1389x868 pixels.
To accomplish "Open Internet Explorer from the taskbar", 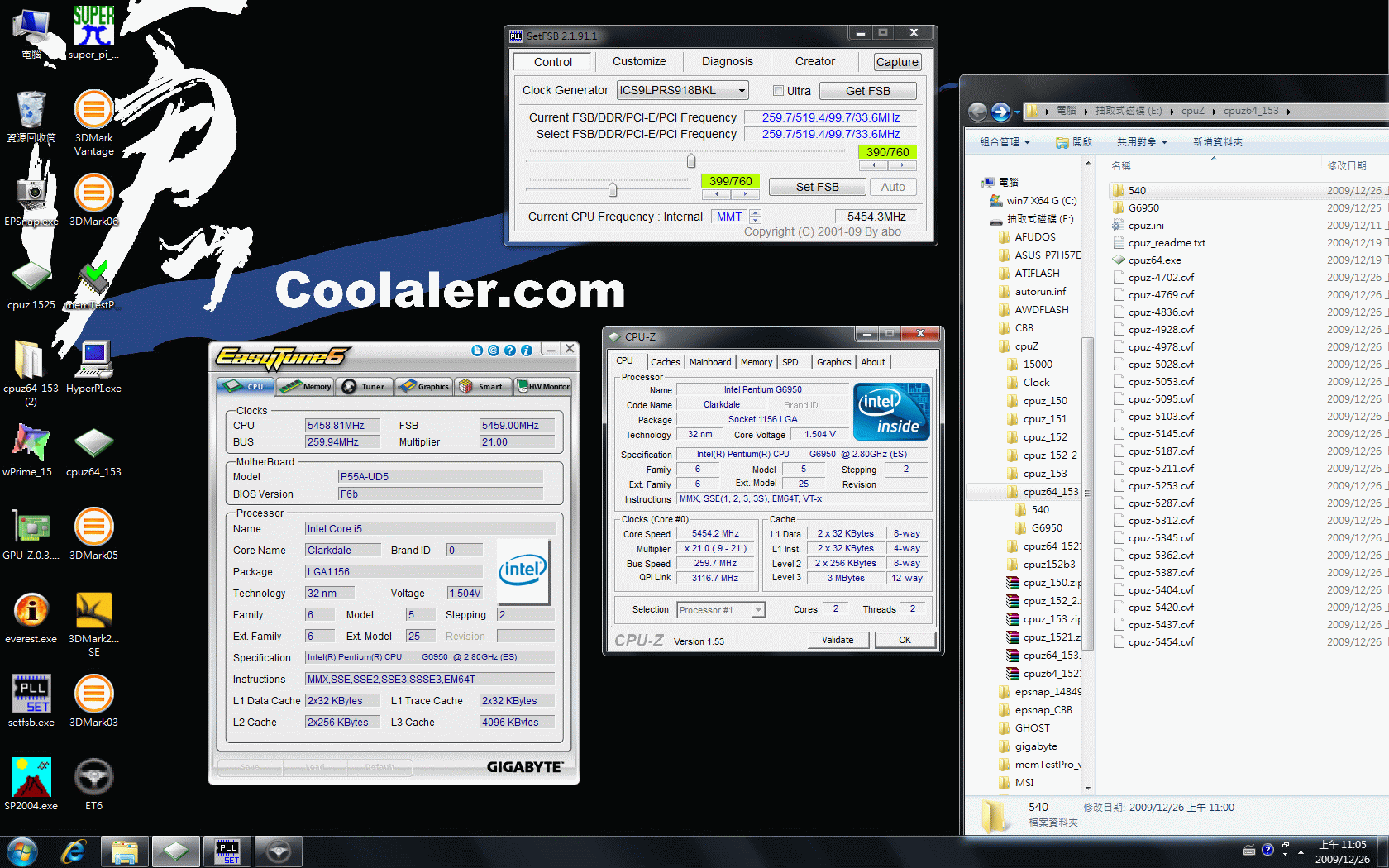I will click(x=74, y=851).
